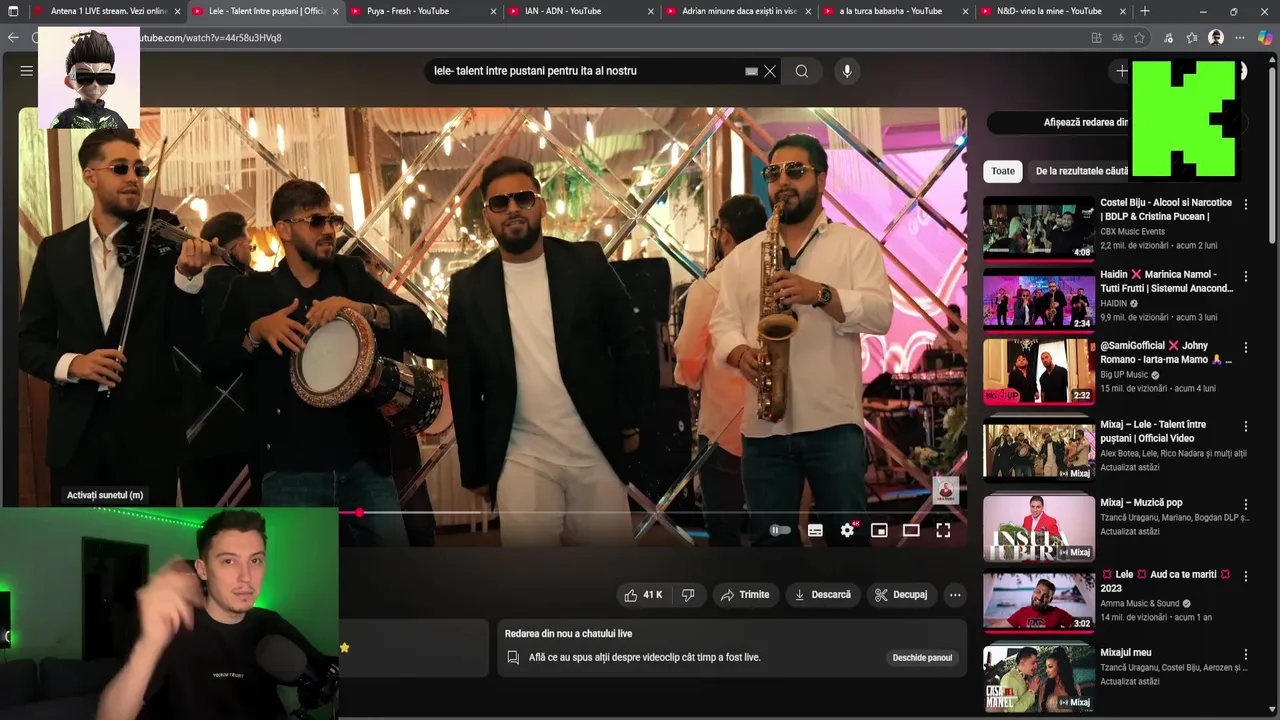Screen dimensions: 1280x720
Task: Open the YouTube guide hamburger menu
Action: [27, 71]
